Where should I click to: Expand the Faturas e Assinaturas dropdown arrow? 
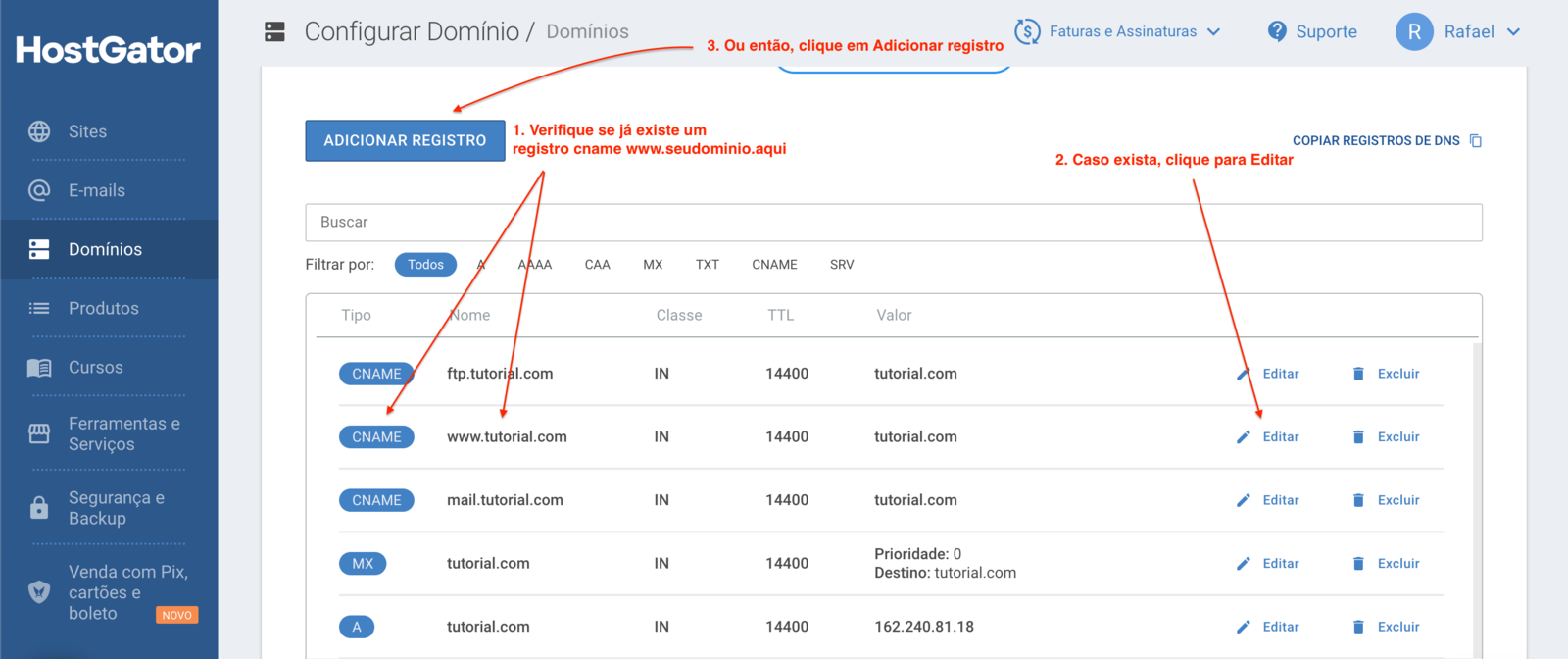click(1213, 31)
